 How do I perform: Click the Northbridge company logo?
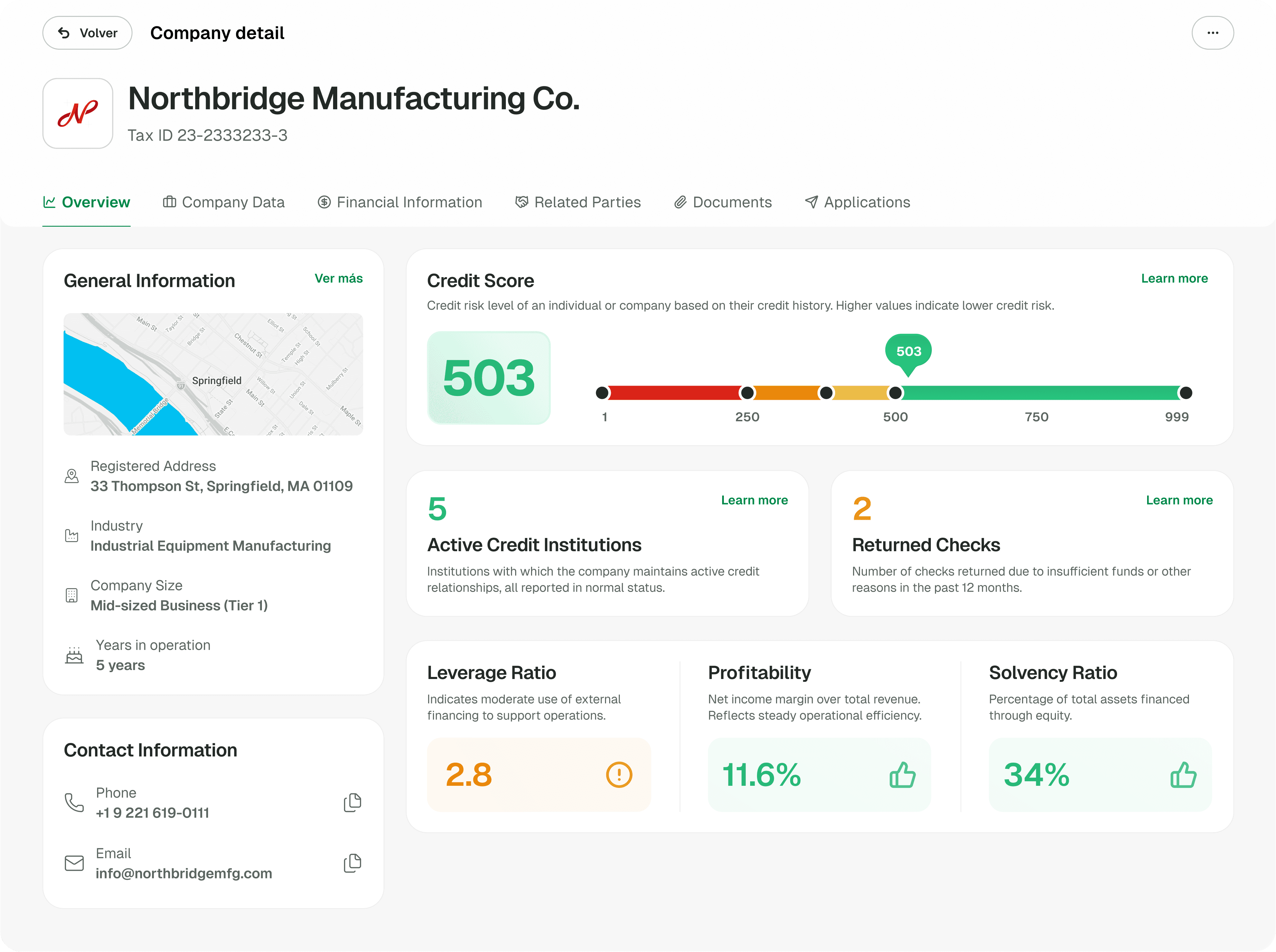pyautogui.click(x=78, y=114)
